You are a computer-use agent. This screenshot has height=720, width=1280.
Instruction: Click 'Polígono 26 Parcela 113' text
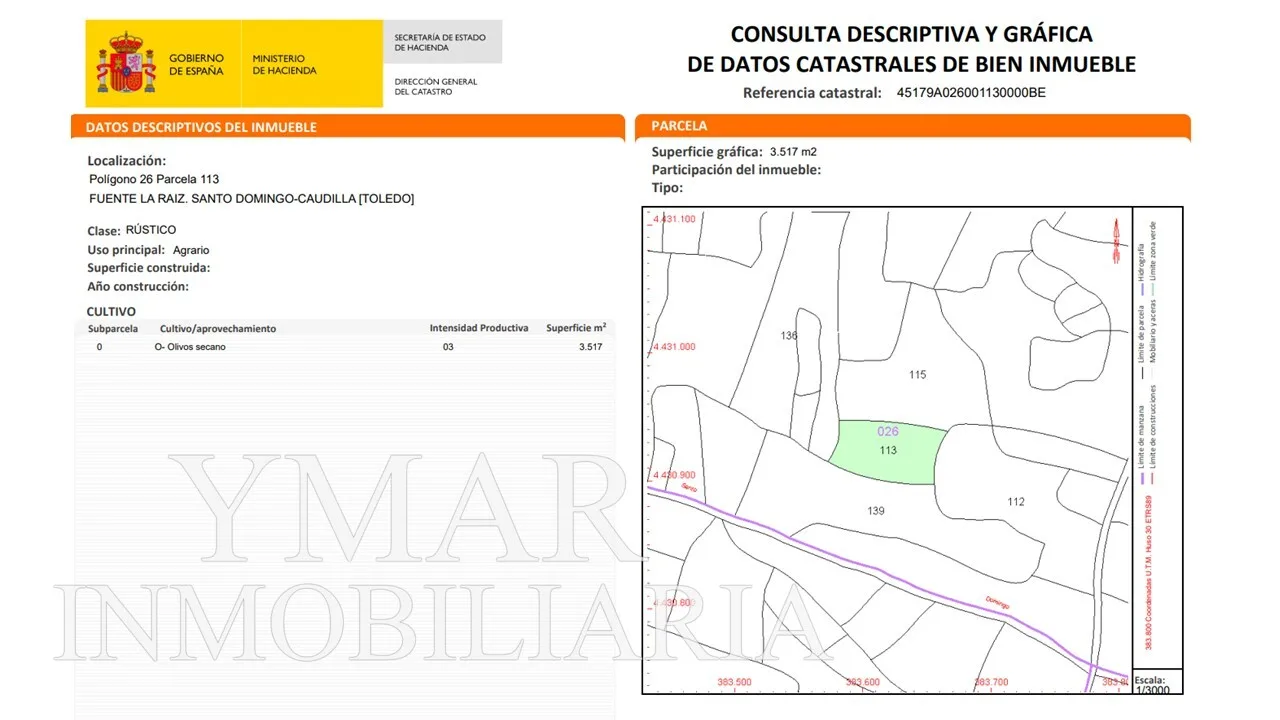[x=154, y=179]
